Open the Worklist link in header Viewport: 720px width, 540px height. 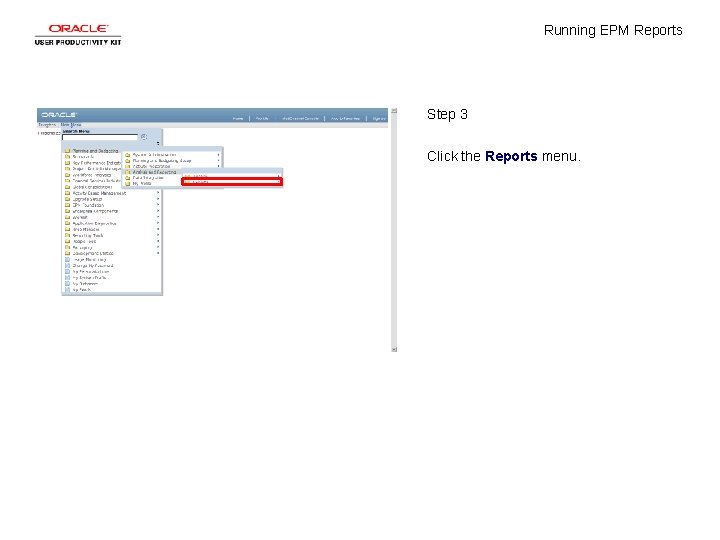[262, 118]
